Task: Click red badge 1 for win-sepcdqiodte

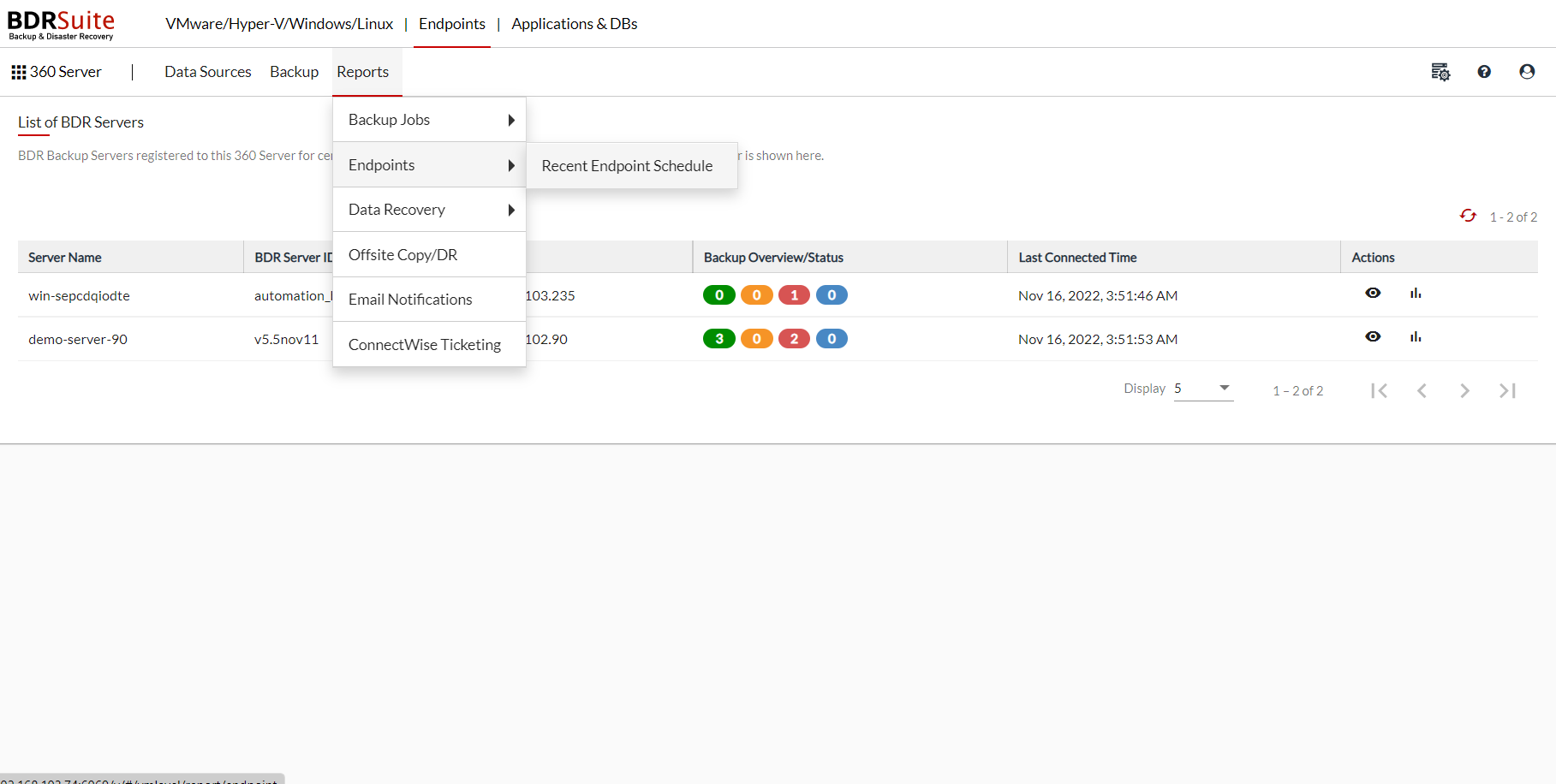Action: click(794, 295)
